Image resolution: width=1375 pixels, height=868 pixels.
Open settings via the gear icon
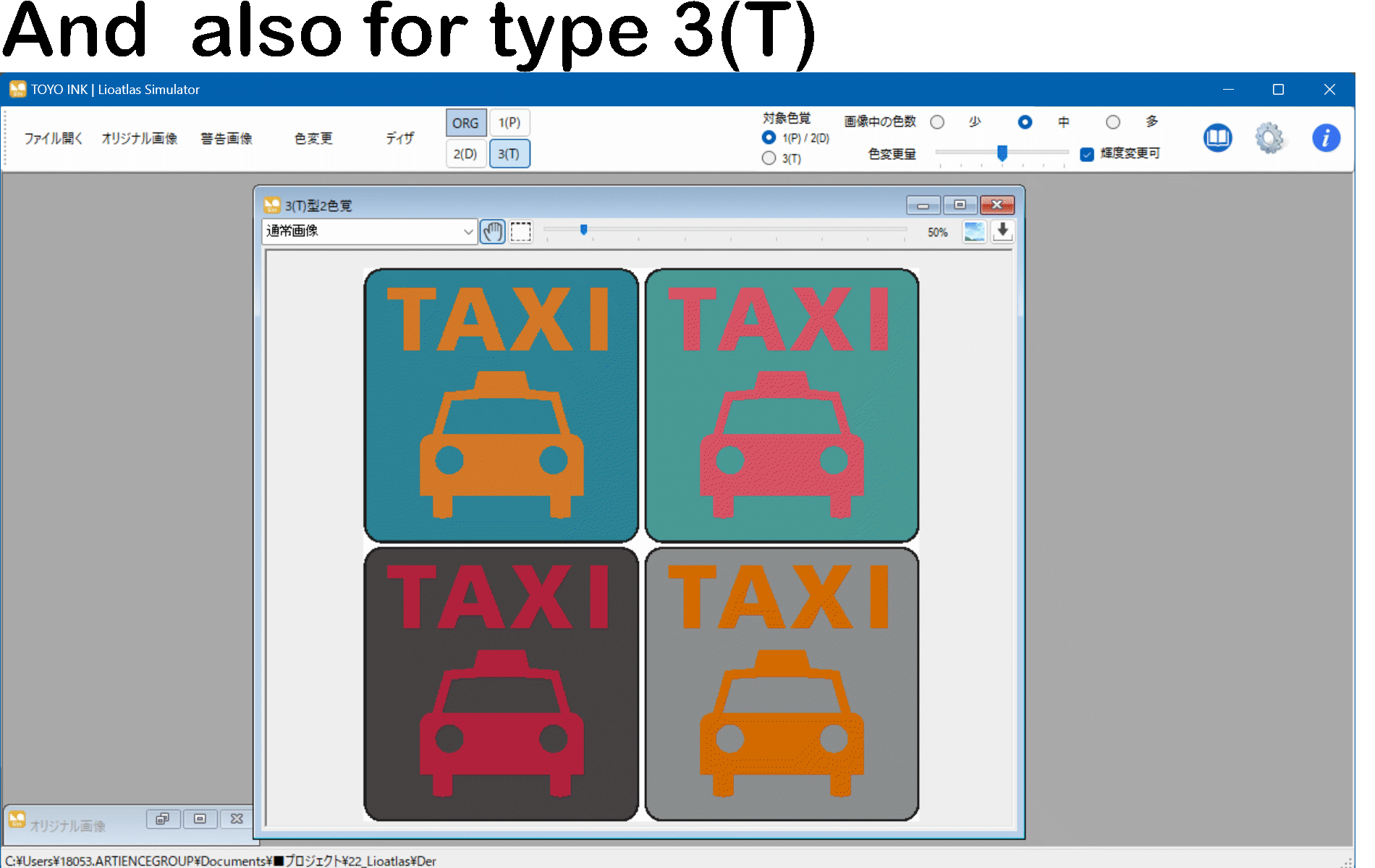(1269, 137)
